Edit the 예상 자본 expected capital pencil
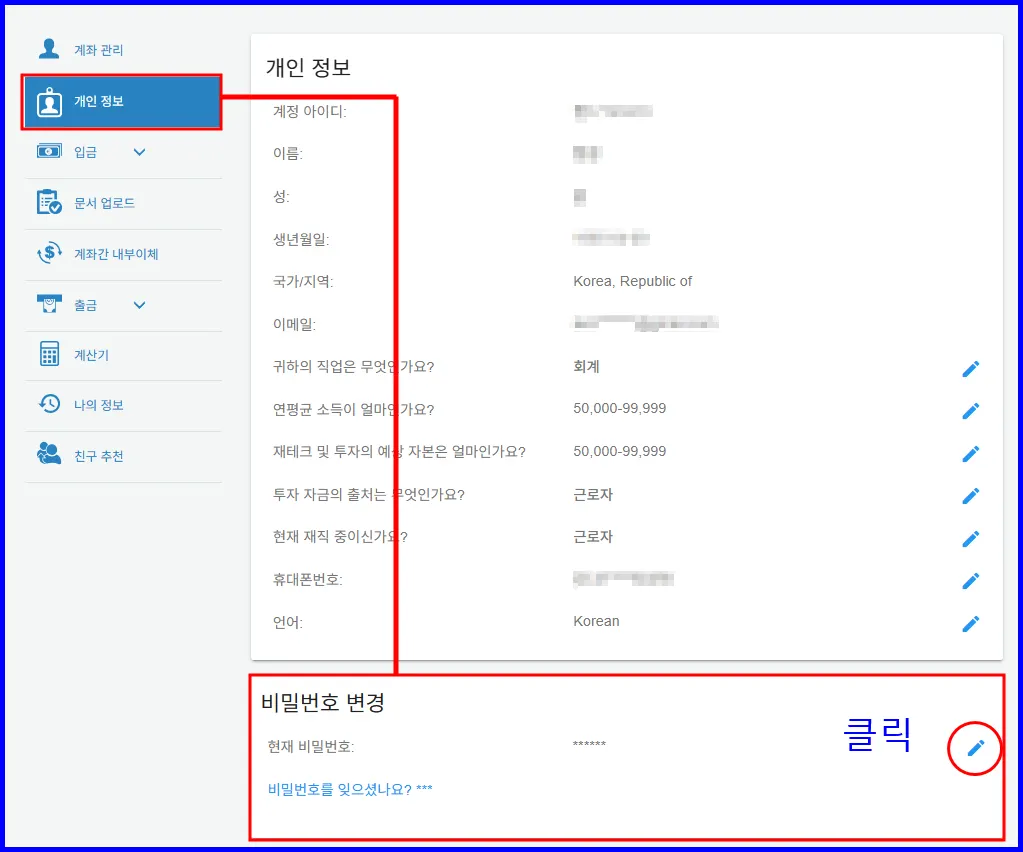 (x=970, y=454)
